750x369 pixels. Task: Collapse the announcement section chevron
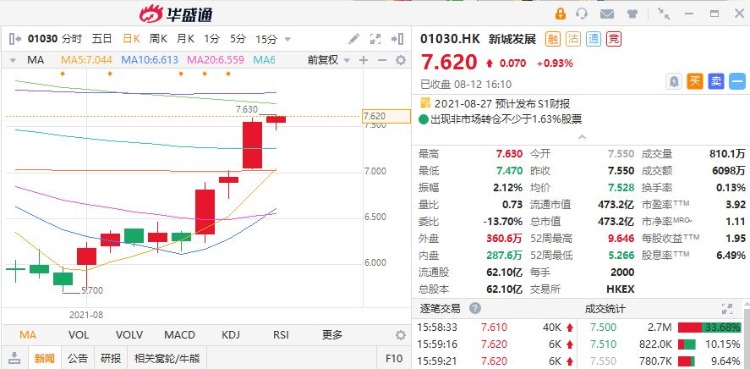pos(582,137)
